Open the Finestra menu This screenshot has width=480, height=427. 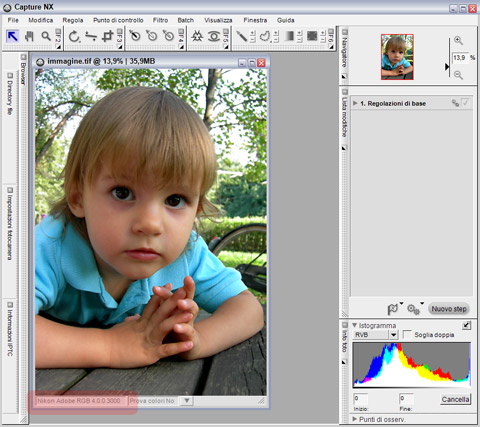255,20
